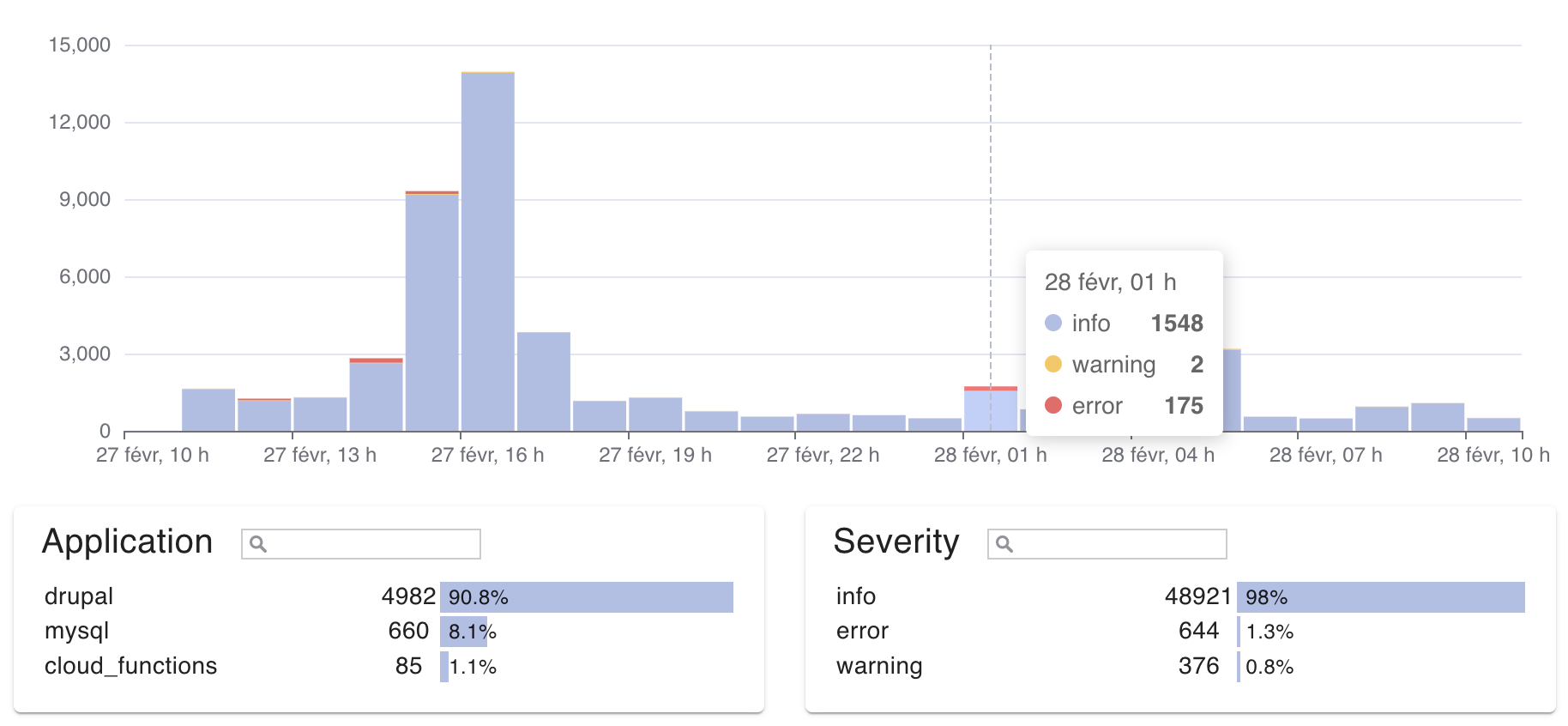Click the blue info dot in tooltip

tap(1053, 323)
